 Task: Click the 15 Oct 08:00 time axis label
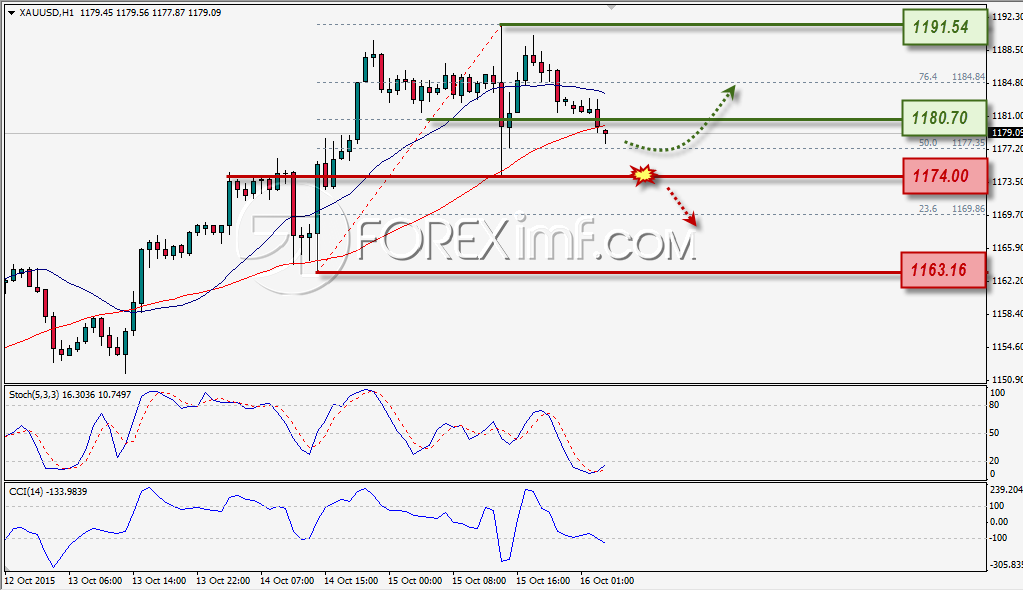point(478,581)
